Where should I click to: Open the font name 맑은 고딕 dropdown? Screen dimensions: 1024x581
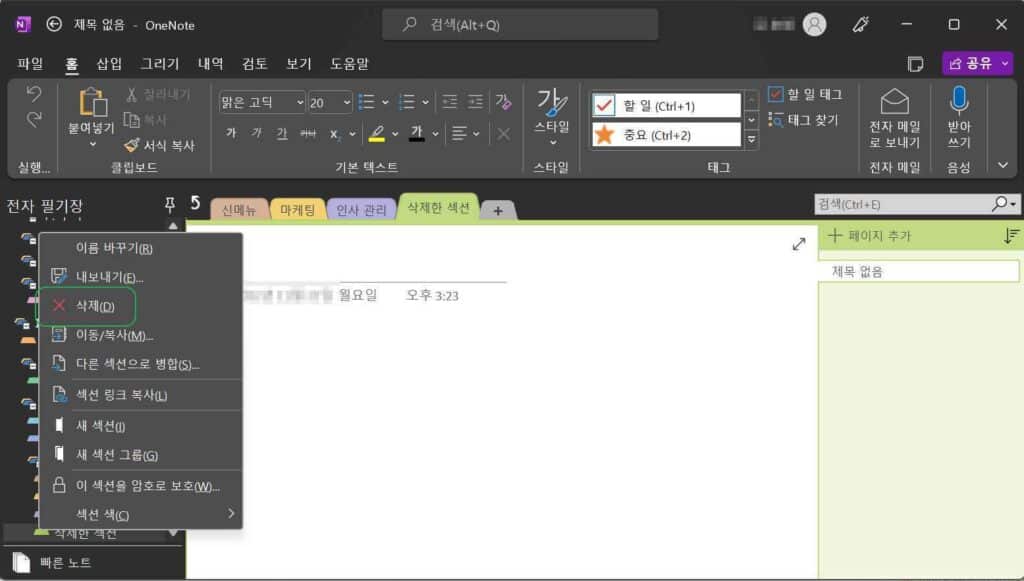click(300, 102)
